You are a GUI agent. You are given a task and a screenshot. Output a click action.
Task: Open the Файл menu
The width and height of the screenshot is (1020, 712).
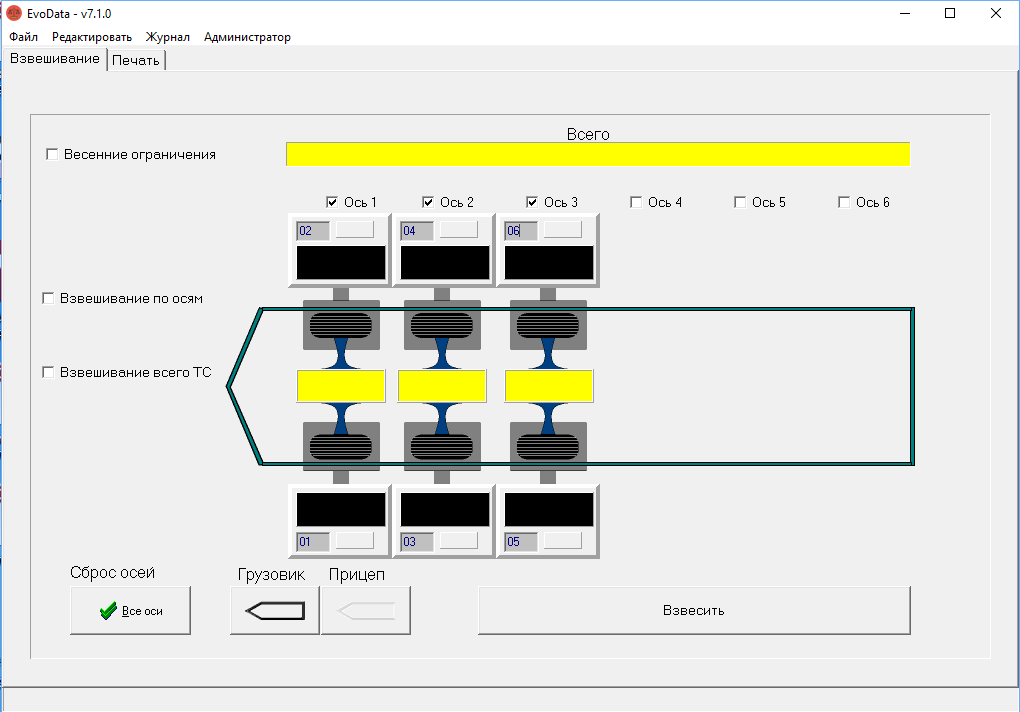tap(23, 37)
